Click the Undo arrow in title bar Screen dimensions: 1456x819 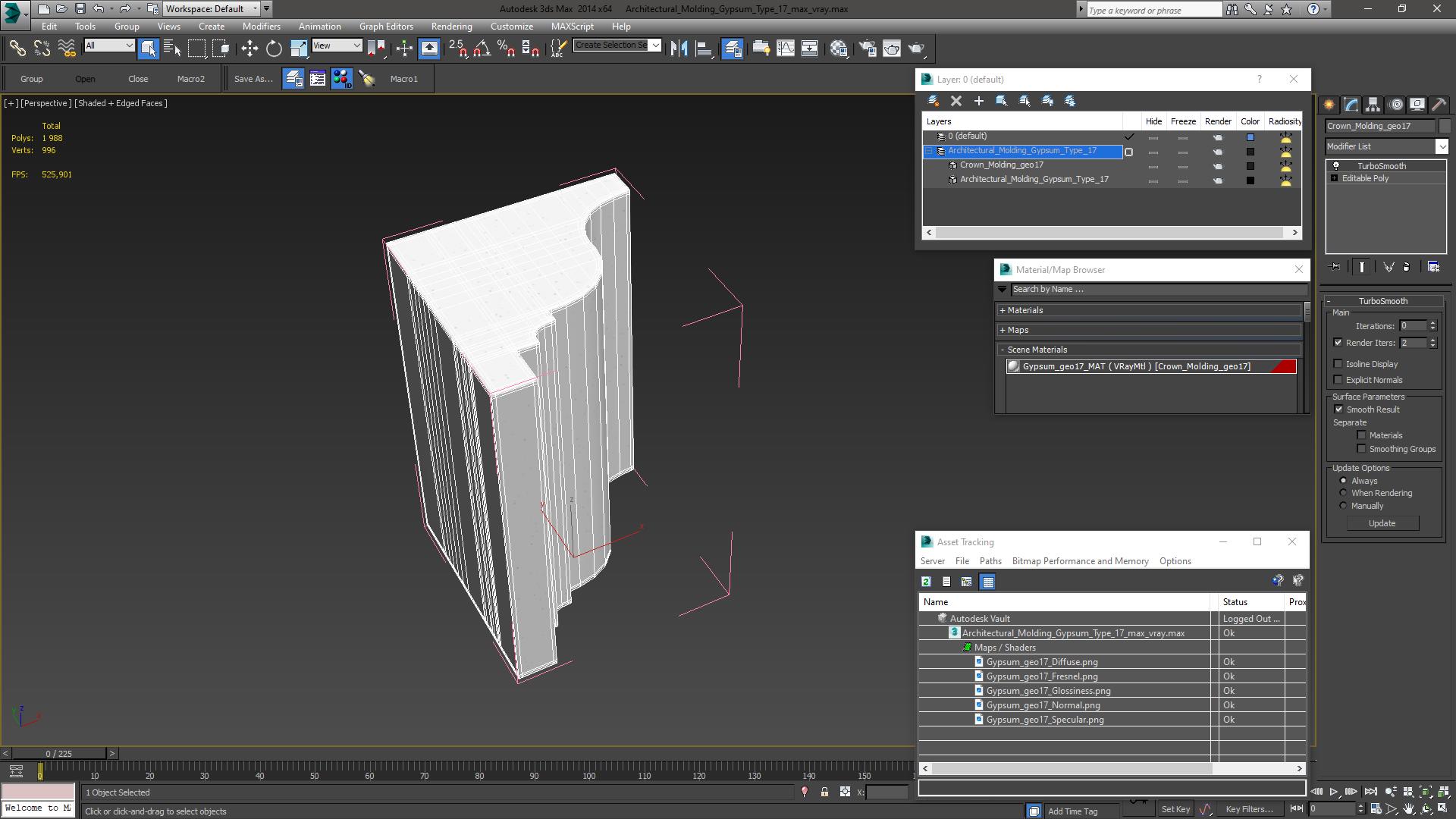pos(98,9)
